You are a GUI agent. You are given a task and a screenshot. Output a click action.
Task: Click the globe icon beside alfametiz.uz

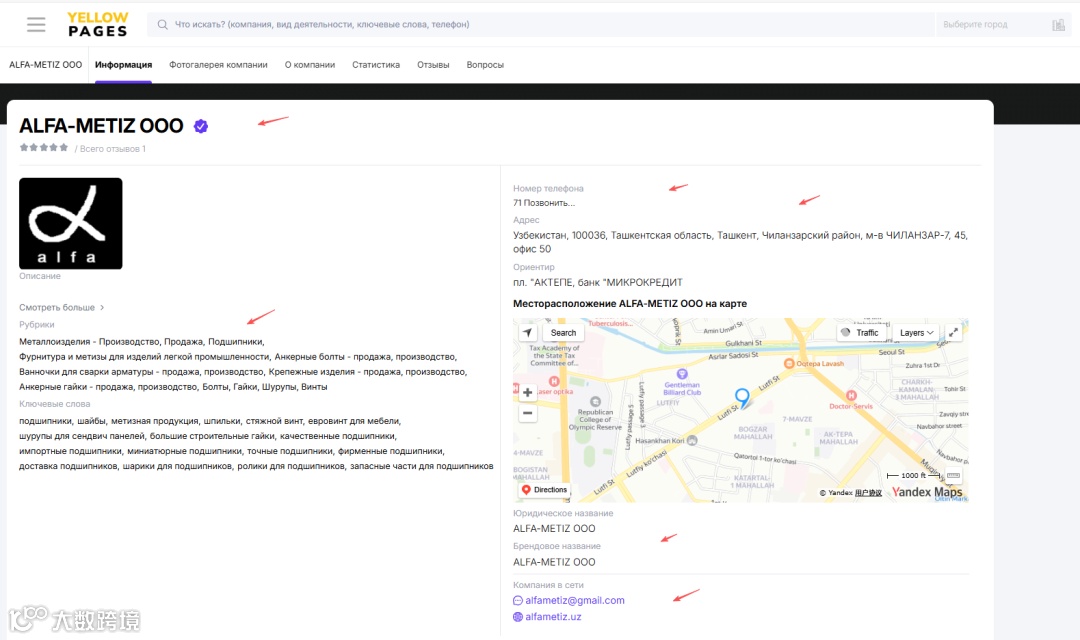(x=518, y=617)
